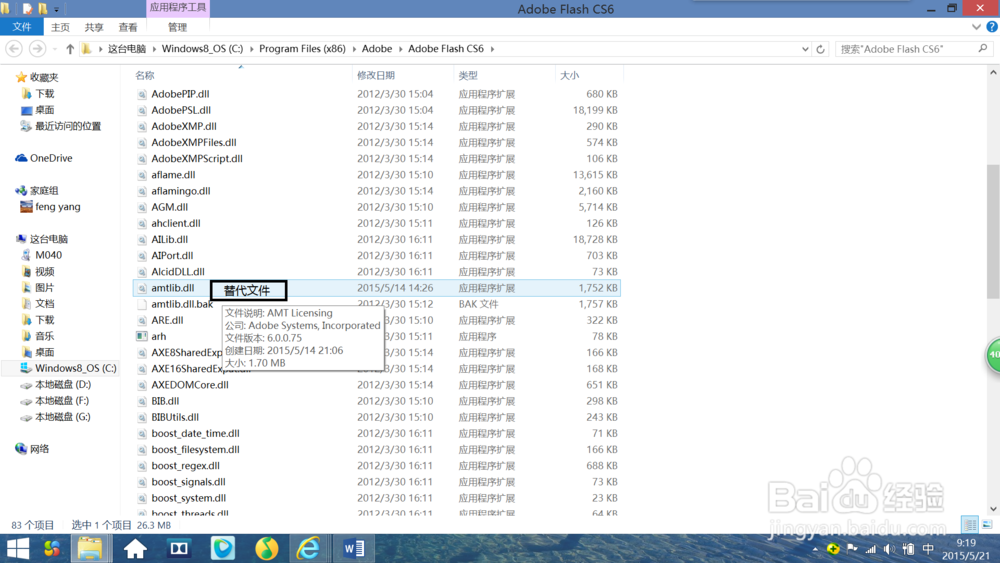Switch to large icons view
The image size is (1000, 563).
(x=987, y=525)
